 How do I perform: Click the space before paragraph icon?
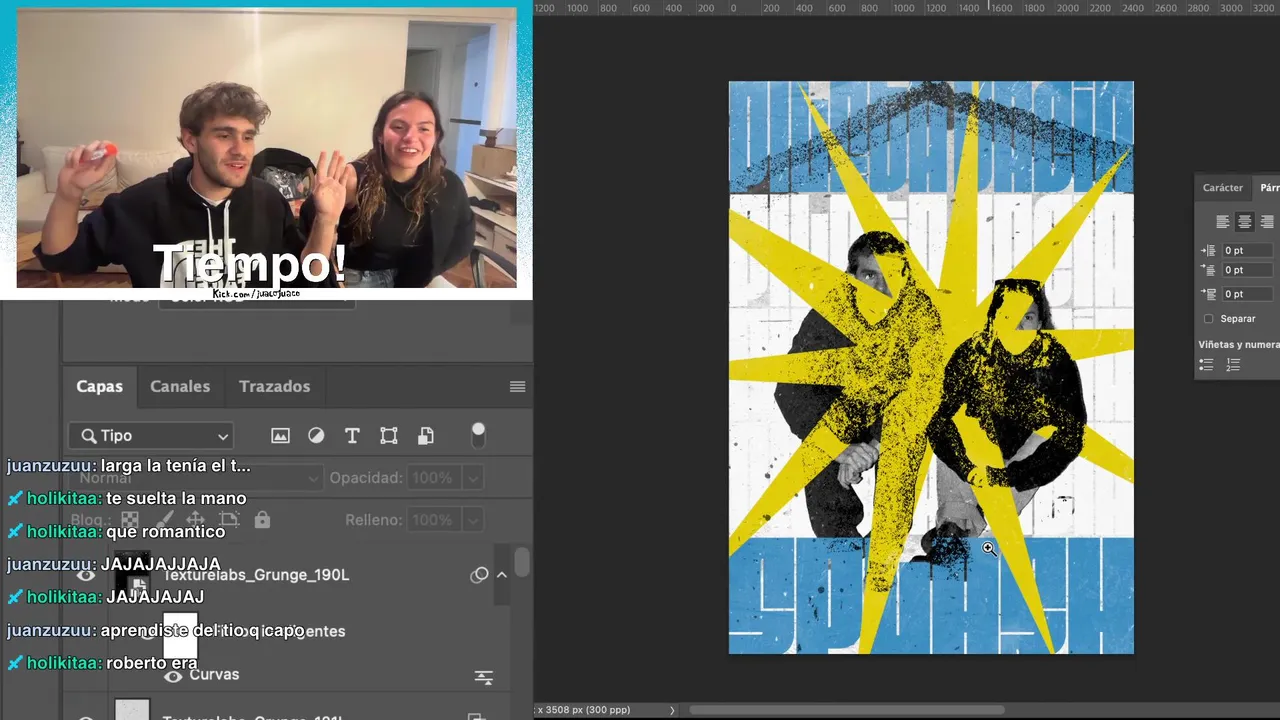coord(1209,294)
